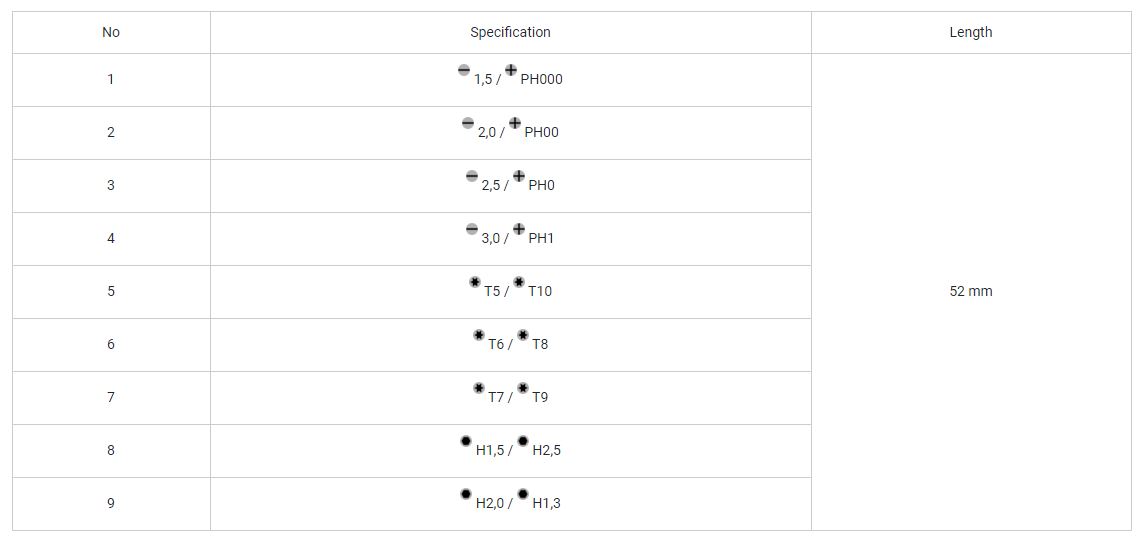This screenshot has width=1147, height=542.
Task: Click the slotted icon beside 2,5
Action: click(472, 176)
